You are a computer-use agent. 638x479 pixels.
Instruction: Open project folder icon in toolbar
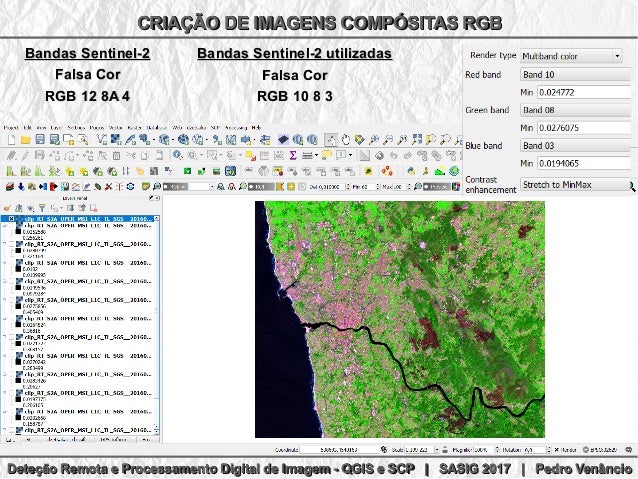click(x=26, y=140)
